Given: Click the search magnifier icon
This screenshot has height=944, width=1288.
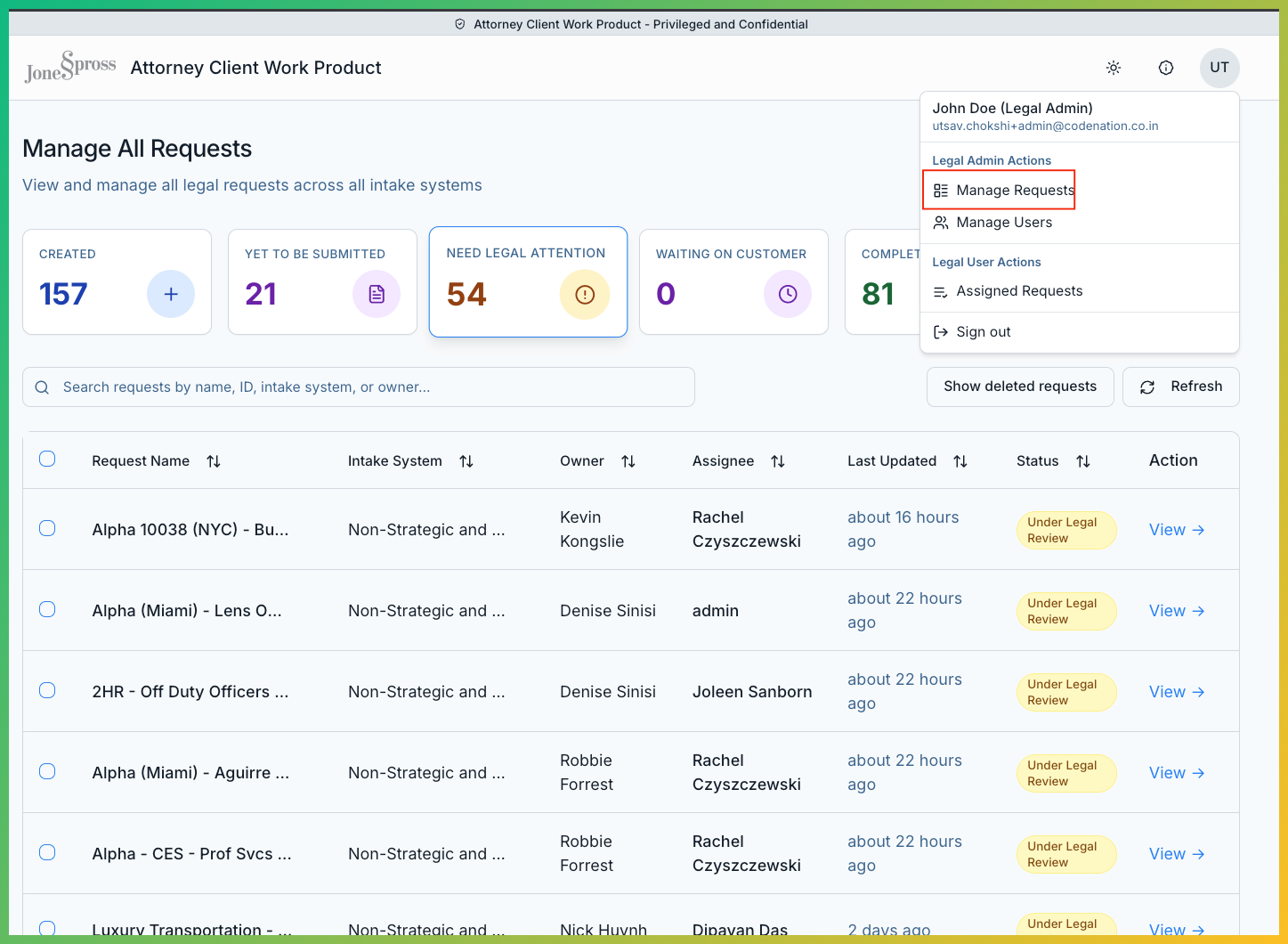Looking at the screenshot, I should pos(42,387).
